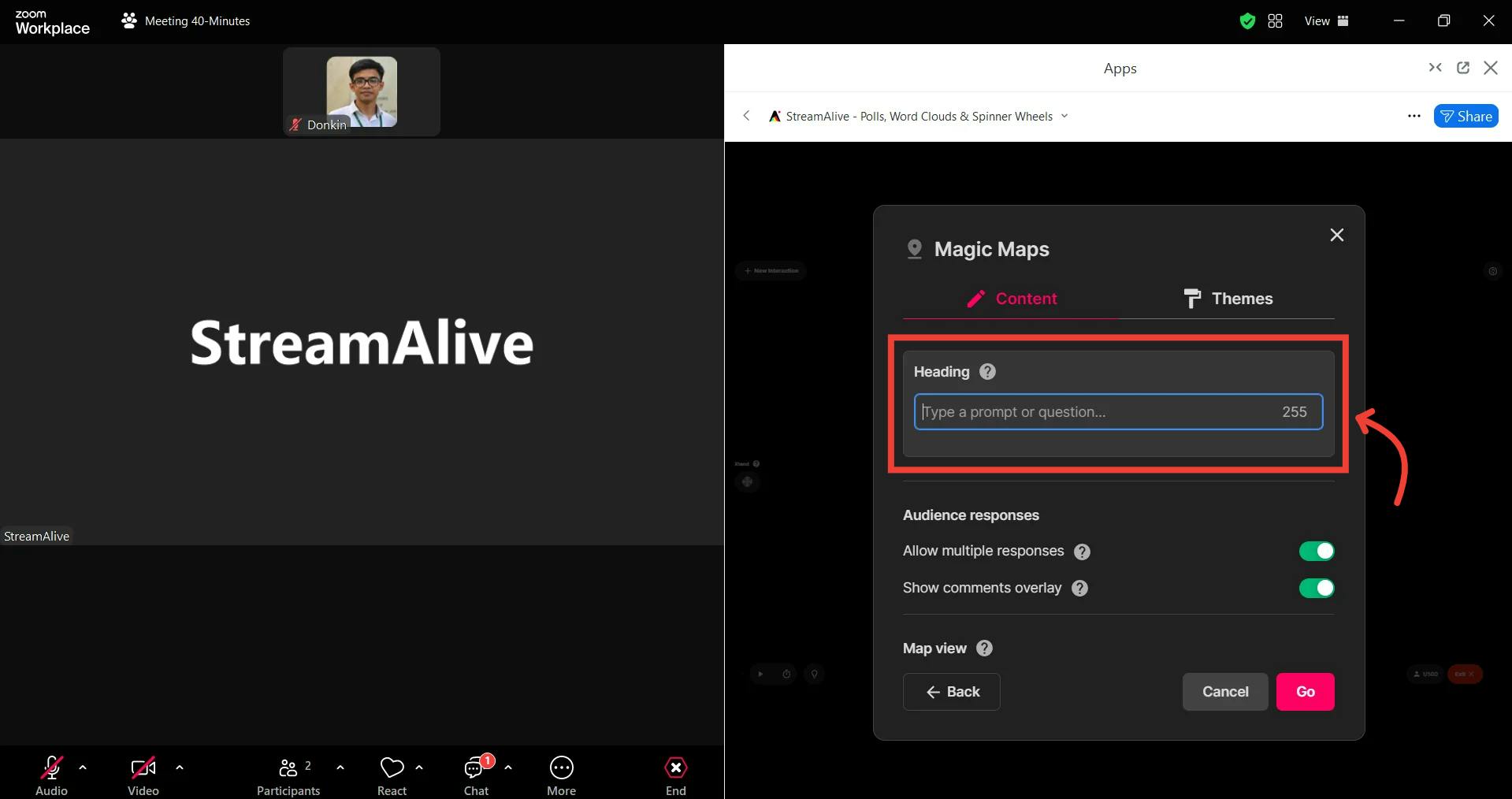This screenshot has width=1512, height=799.
Task: Show help for Map view
Action: [984, 648]
